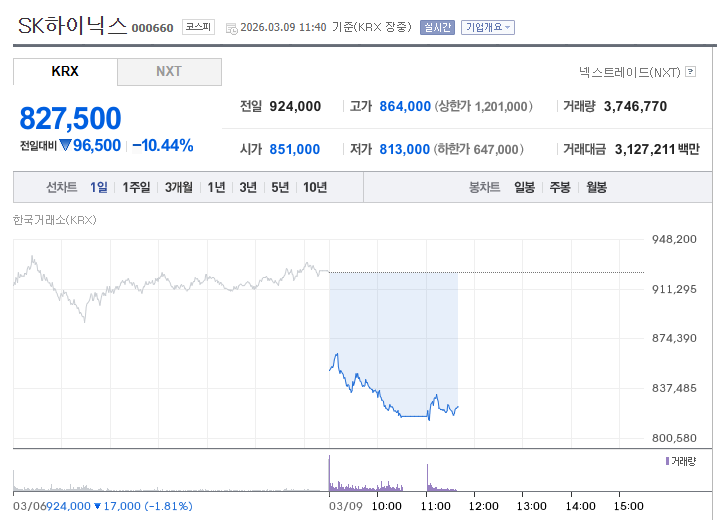Click the 800,580 y-axis label
This screenshot has width=717, height=520.
(x=674, y=438)
